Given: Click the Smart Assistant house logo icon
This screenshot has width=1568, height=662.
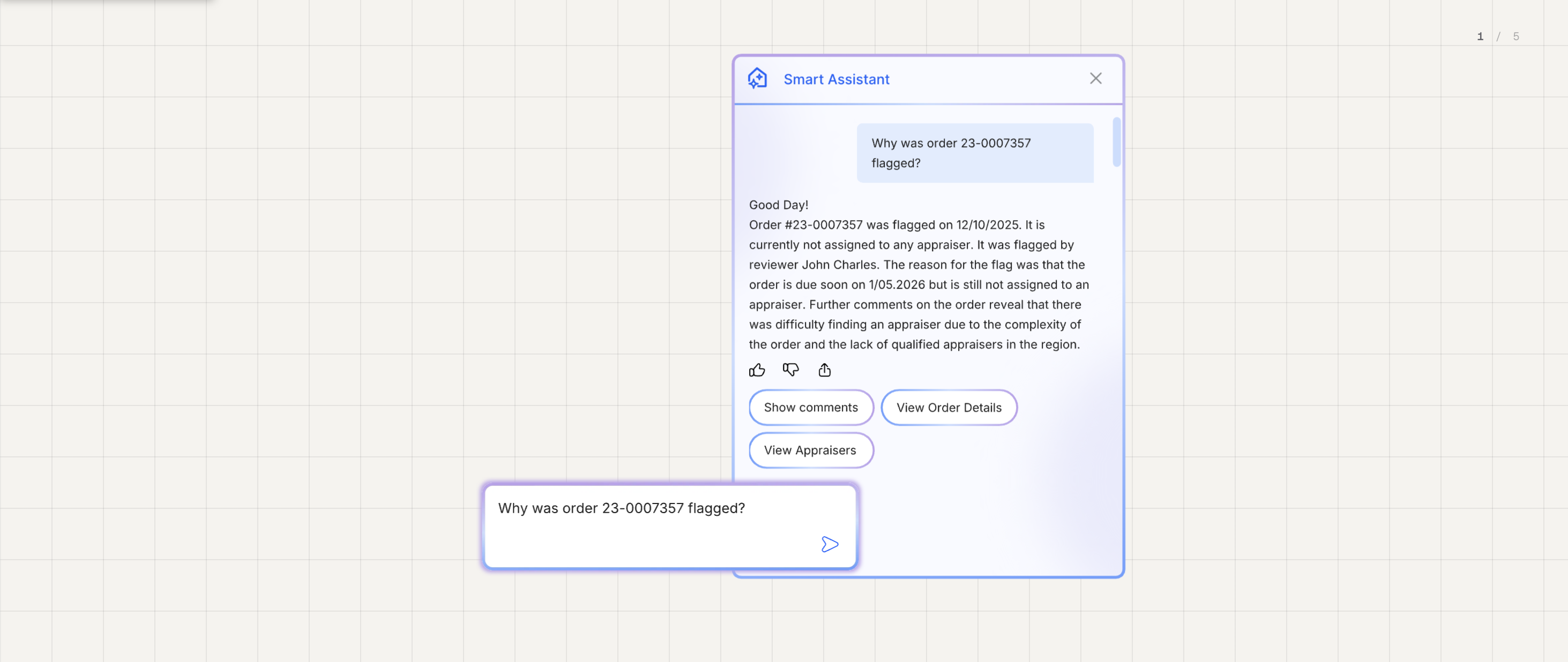Looking at the screenshot, I should pos(757,79).
